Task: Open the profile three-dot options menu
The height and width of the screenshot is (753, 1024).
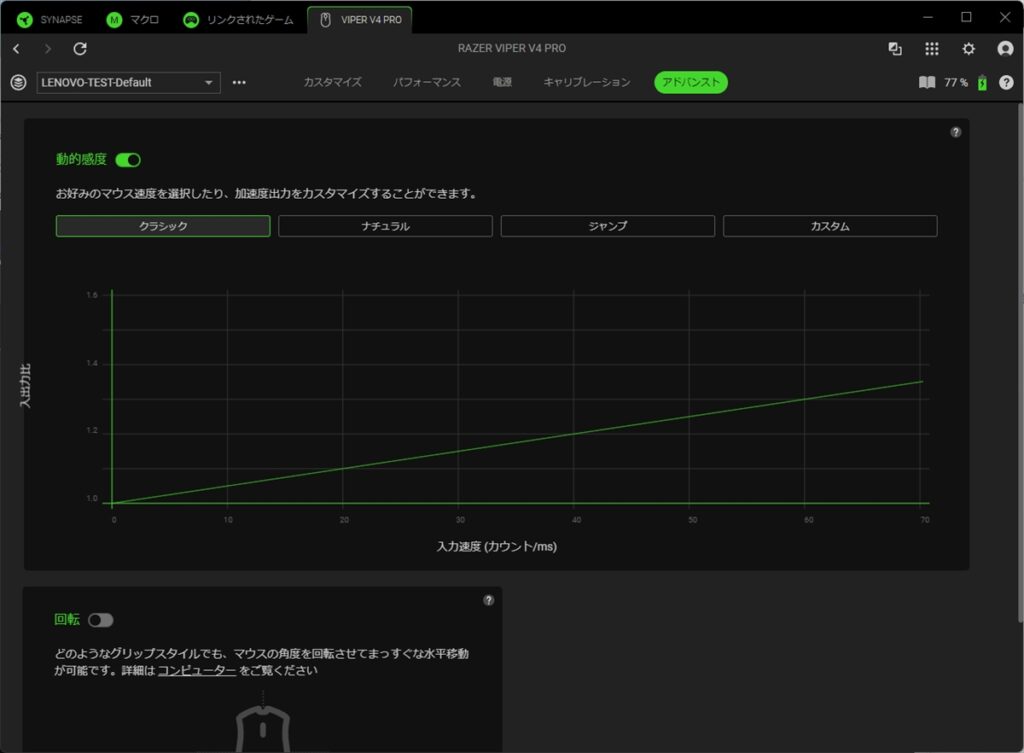Action: (239, 83)
